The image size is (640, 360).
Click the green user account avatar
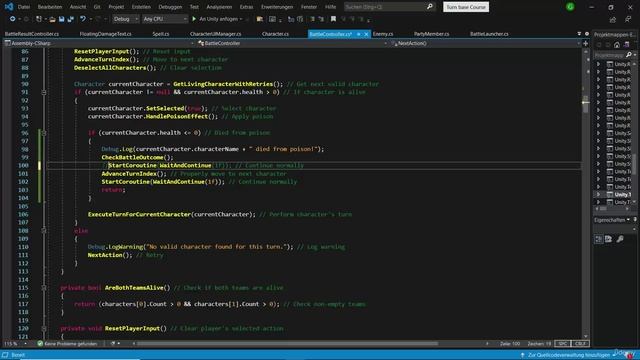pos(570,7)
